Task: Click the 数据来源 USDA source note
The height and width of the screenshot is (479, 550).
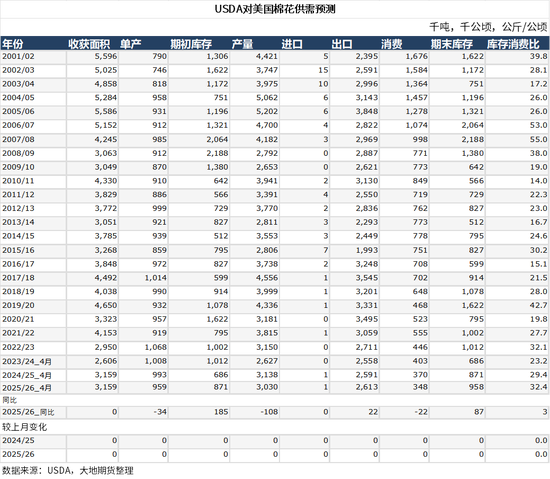Action: tap(68, 471)
